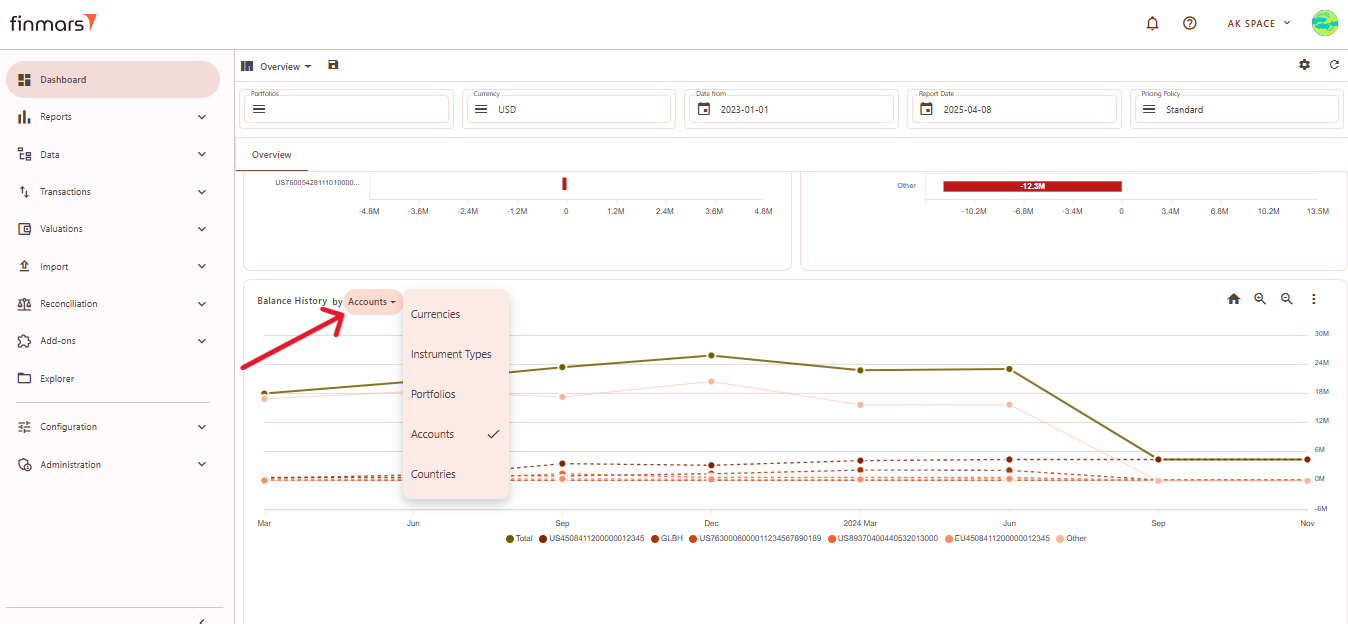Hide the Other series in legend

pos(1070,539)
